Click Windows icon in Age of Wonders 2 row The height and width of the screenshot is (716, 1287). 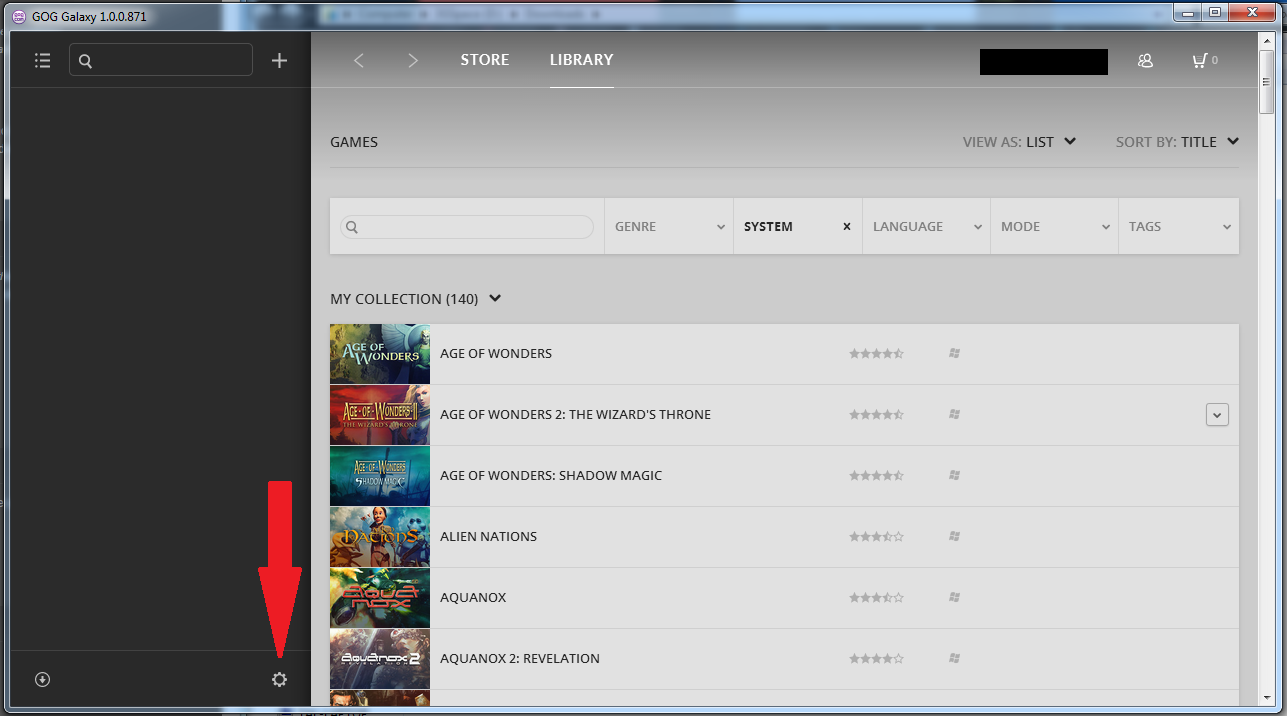point(954,415)
